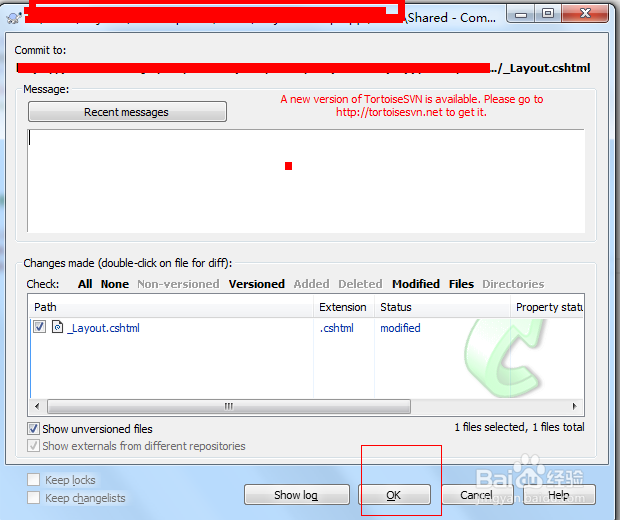Check None of the files
This screenshot has width=620, height=520.
click(115, 284)
